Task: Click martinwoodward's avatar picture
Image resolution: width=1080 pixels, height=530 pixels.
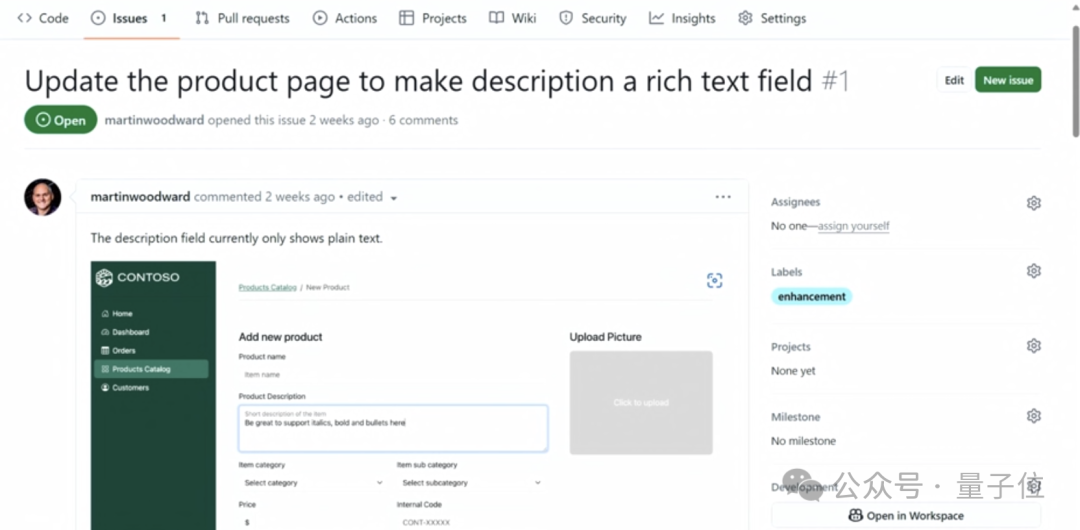Action: click(x=43, y=197)
